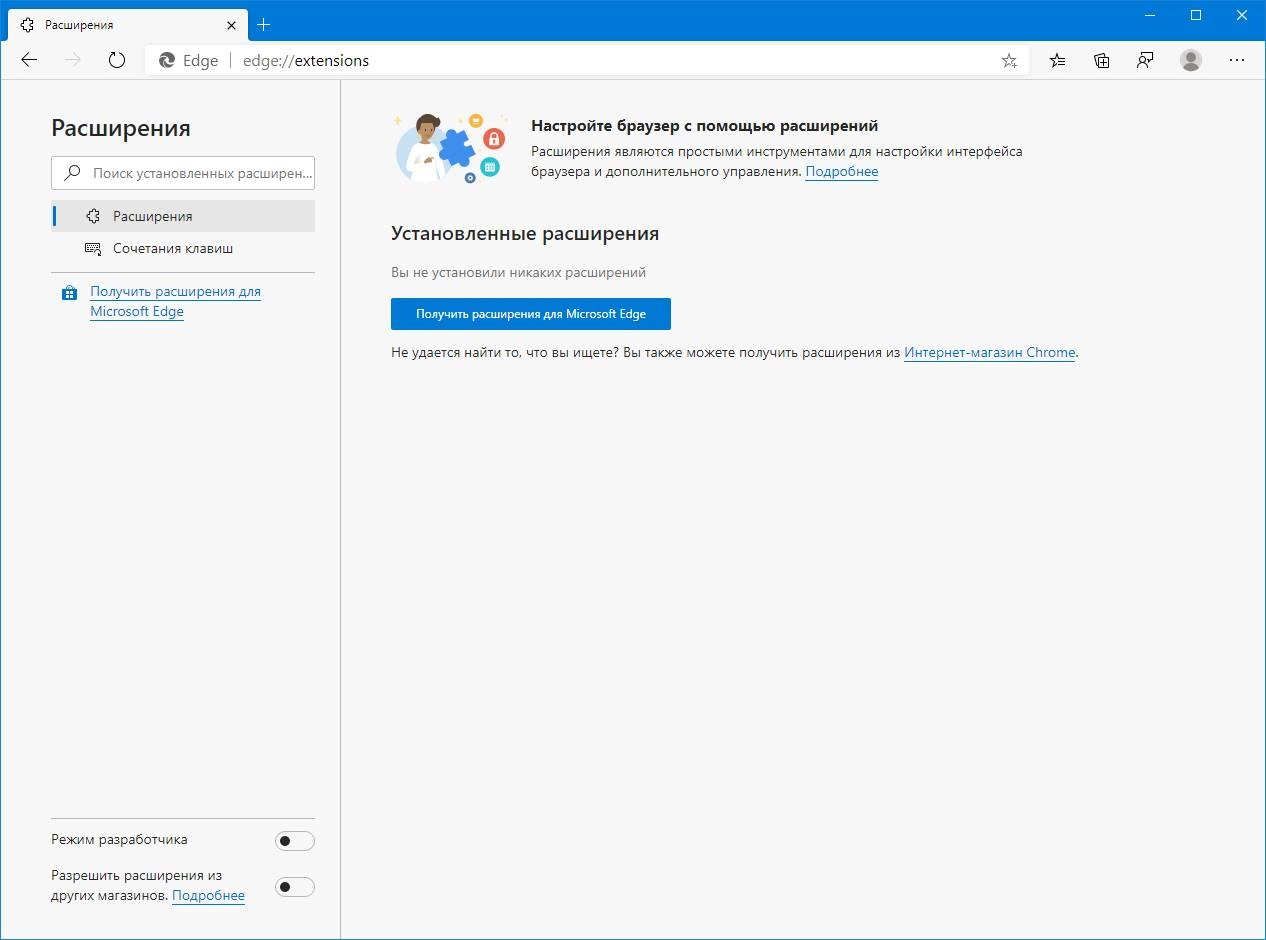The height and width of the screenshot is (940, 1266).
Task: Click heading Настройте браузер с помощью расширений
Action: (705, 126)
